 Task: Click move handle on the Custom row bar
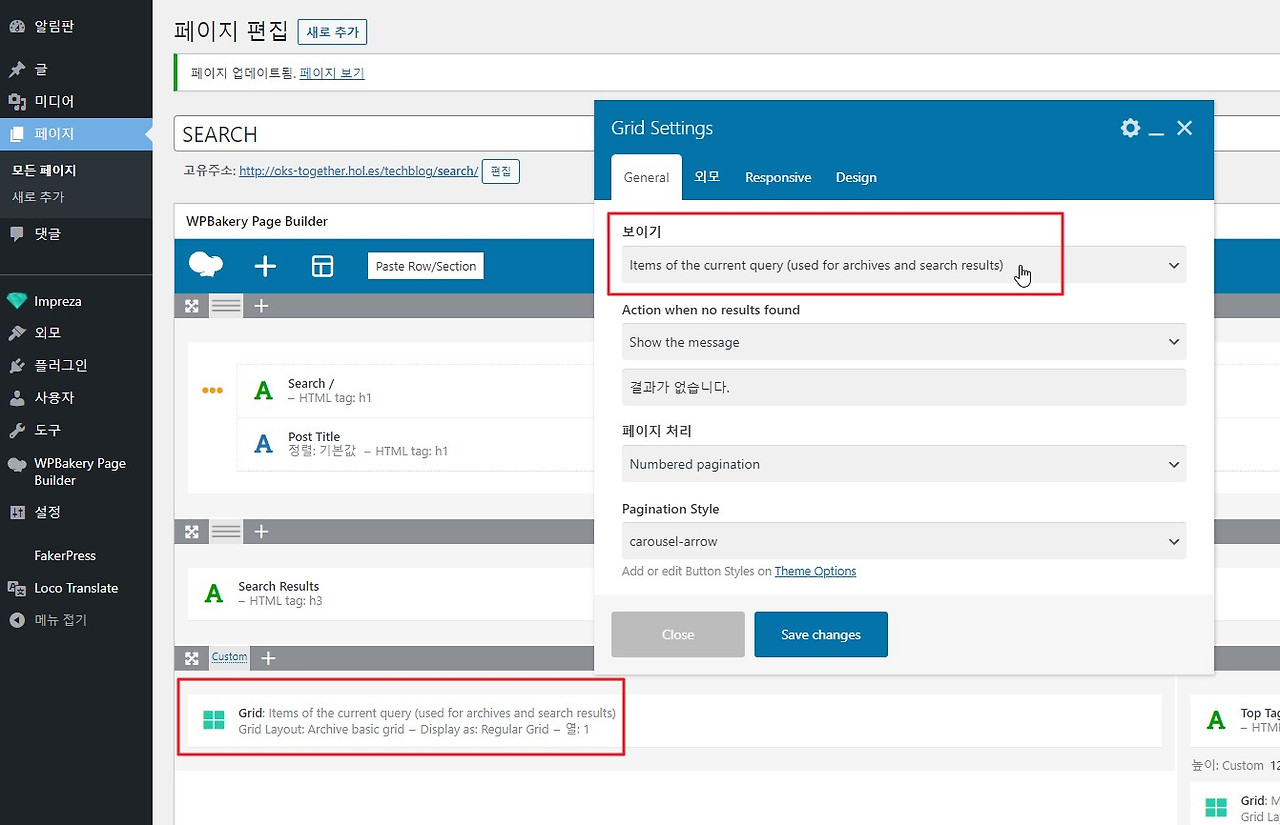(x=192, y=658)
